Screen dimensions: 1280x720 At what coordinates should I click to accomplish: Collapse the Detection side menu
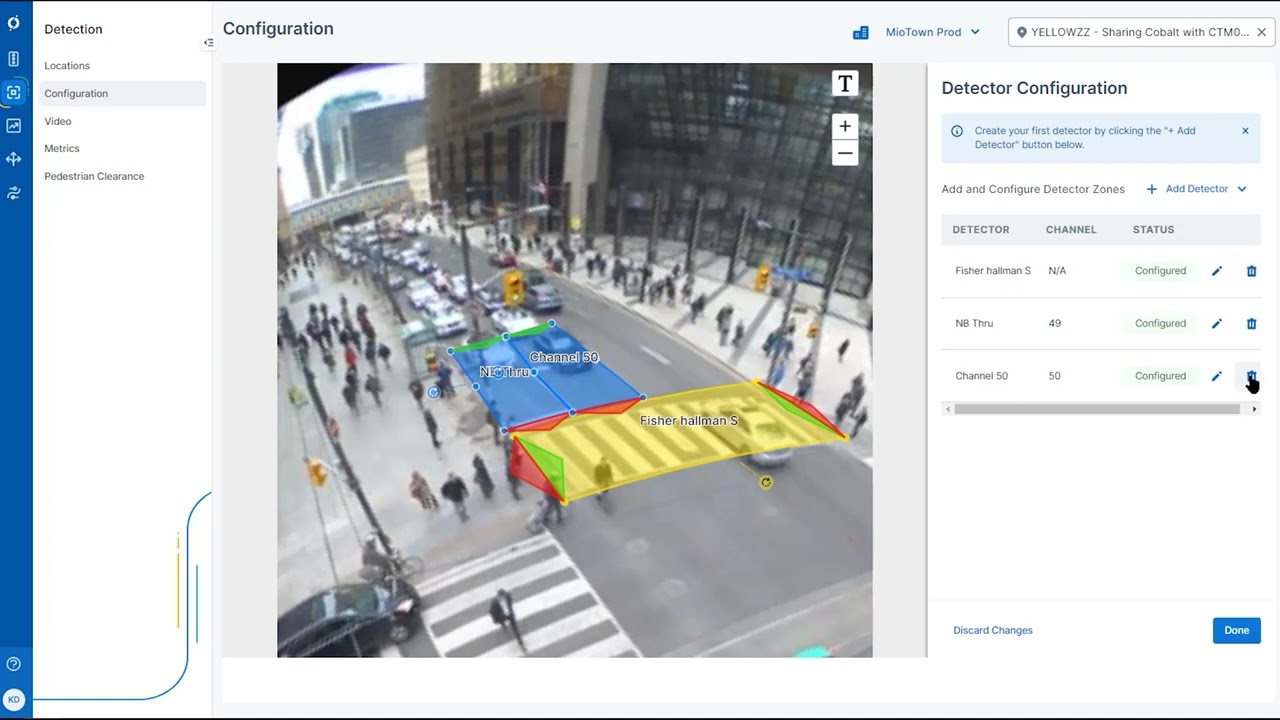[208, 43]
